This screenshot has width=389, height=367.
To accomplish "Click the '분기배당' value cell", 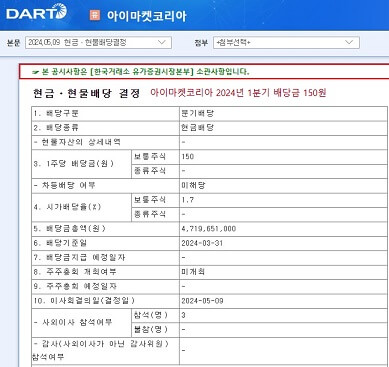I will (198, 113).
